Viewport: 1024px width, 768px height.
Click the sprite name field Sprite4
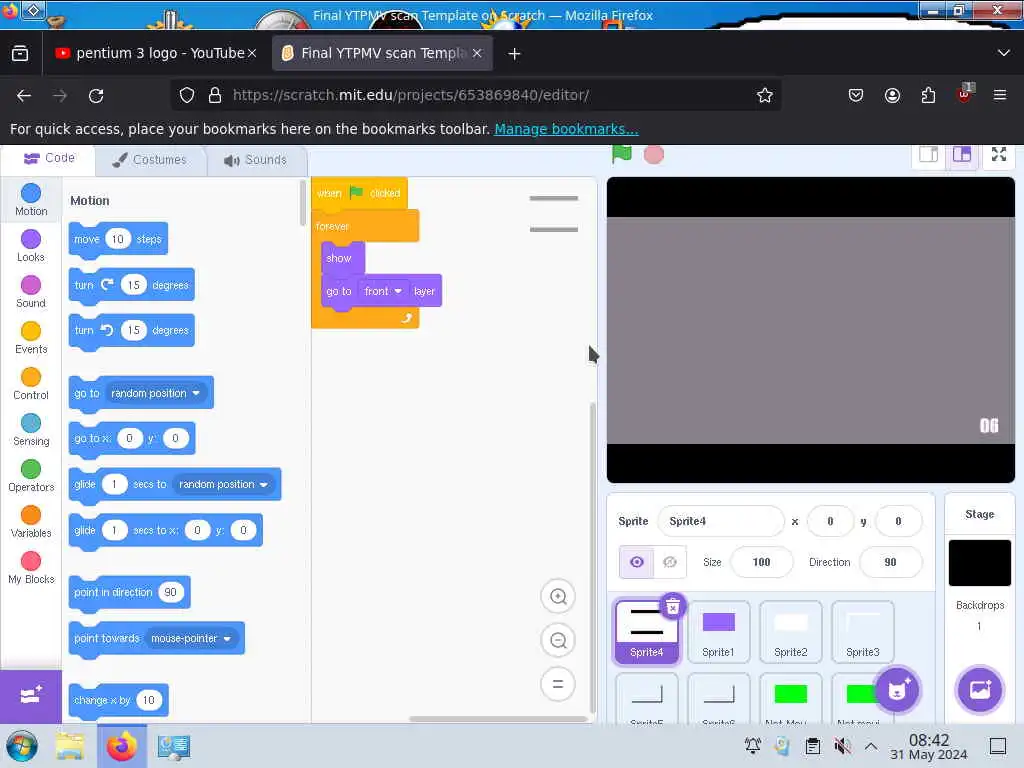click(720, 521)
